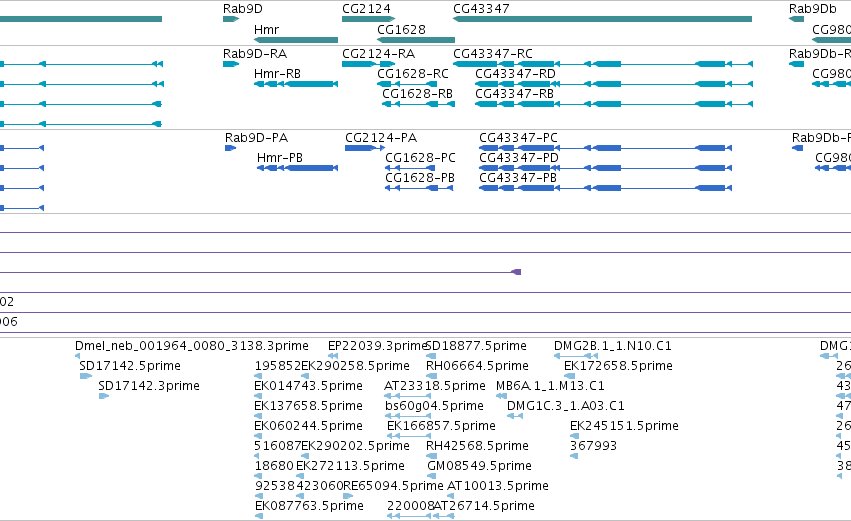This screenshot has height=521, width=851.
Task: Click transcript CG43347-RD label
Action: 516,74
